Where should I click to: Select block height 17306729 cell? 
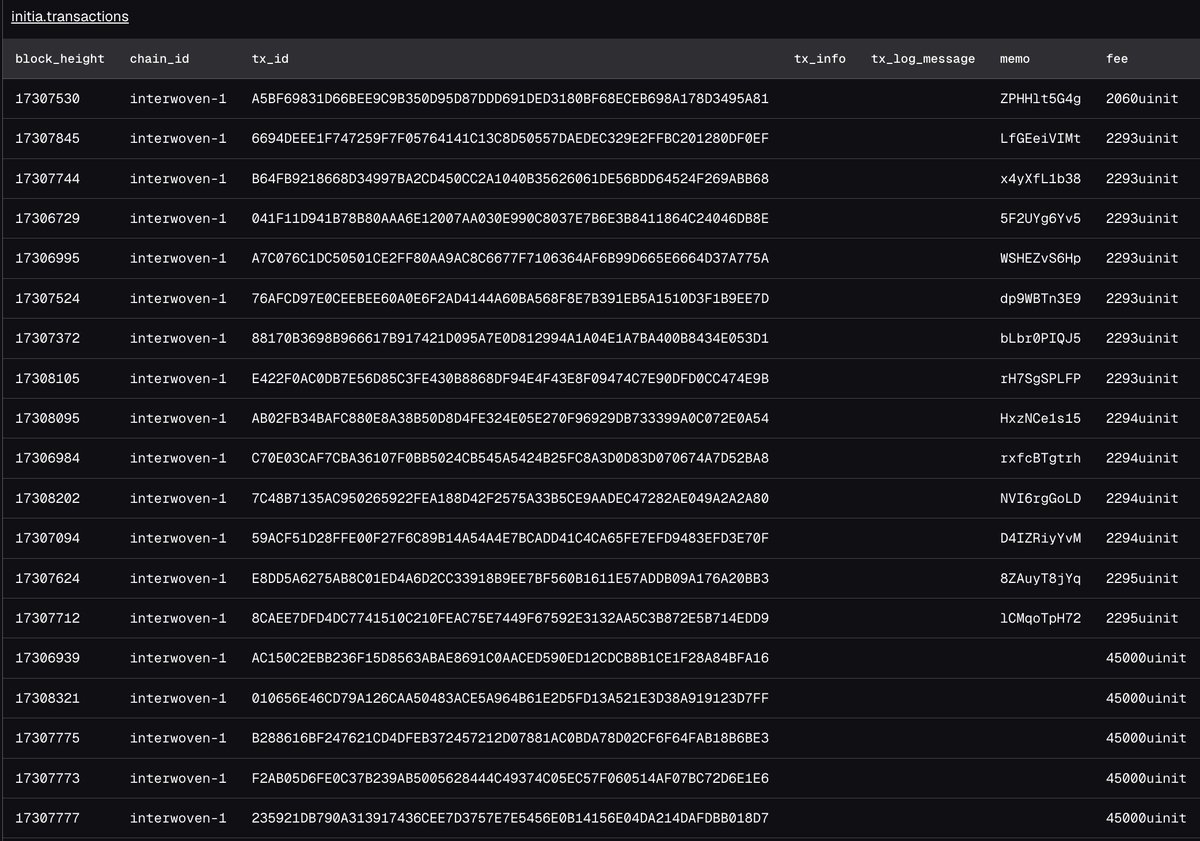47,219
